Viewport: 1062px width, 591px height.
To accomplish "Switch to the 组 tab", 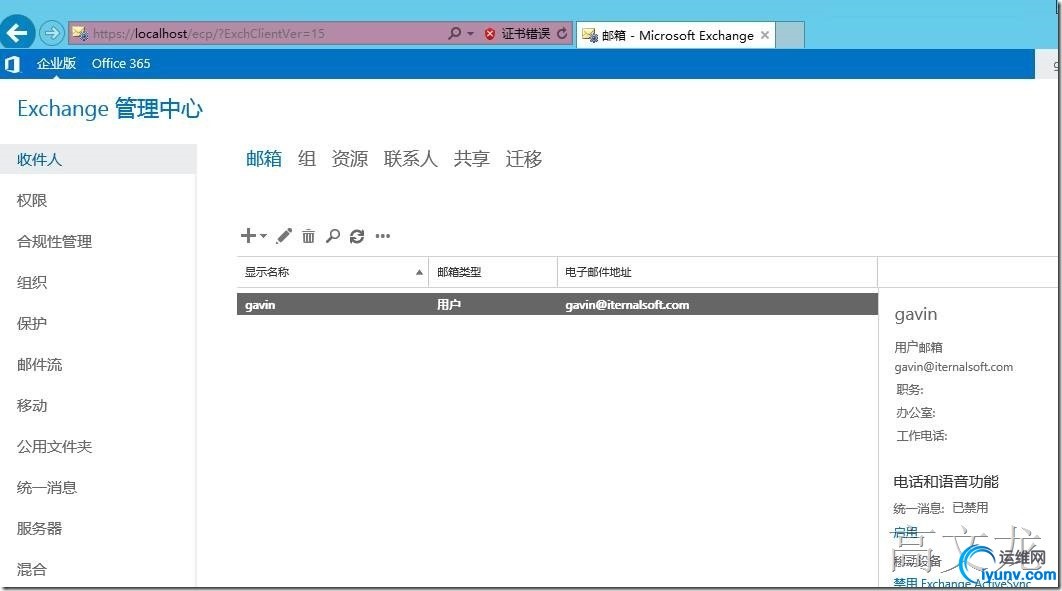I will coord(307,158).
